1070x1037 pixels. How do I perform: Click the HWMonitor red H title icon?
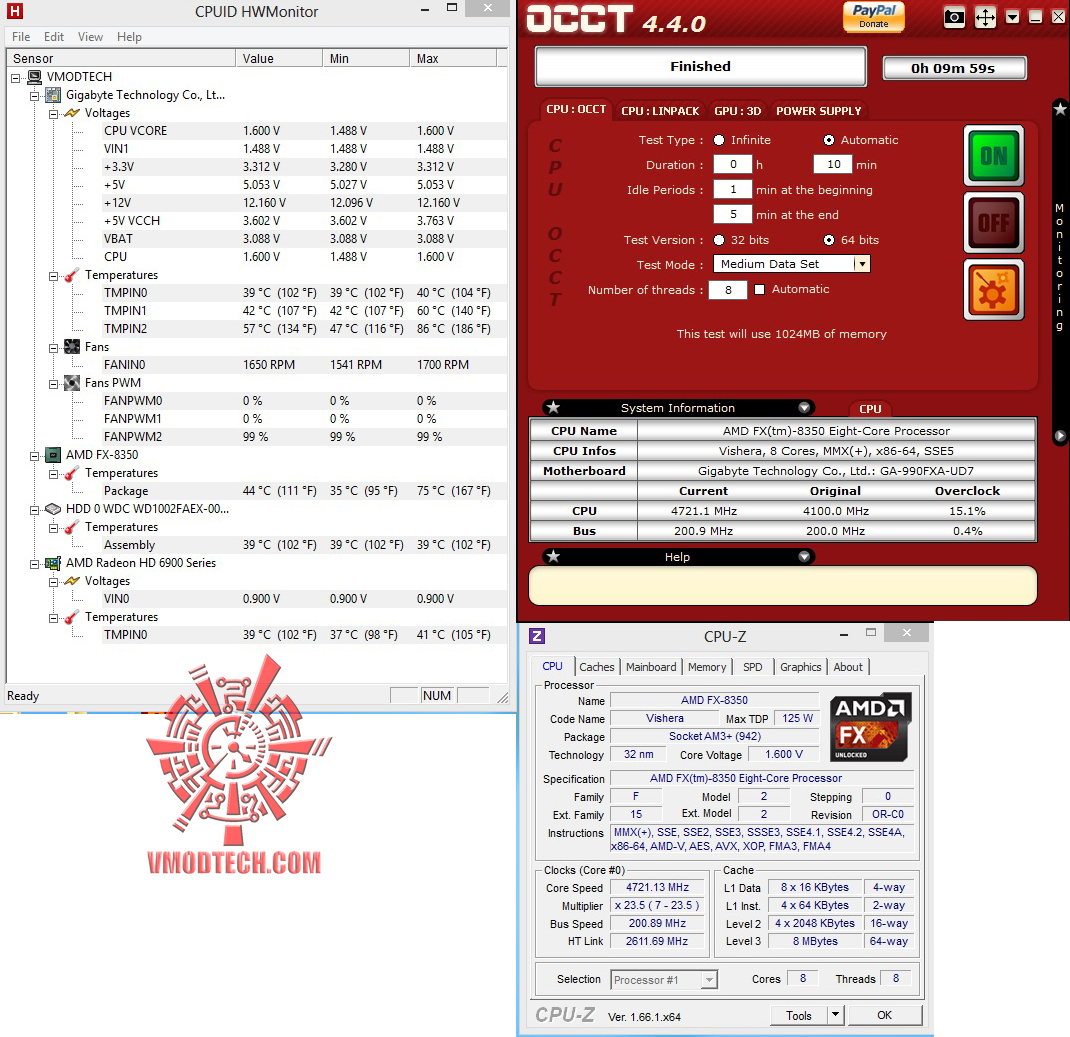coord(14,11)
